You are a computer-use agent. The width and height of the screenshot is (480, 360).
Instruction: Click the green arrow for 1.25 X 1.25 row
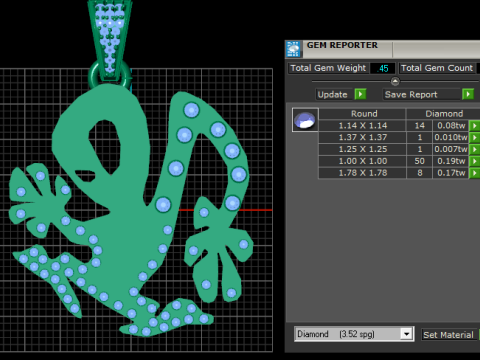tap(474, 149)
